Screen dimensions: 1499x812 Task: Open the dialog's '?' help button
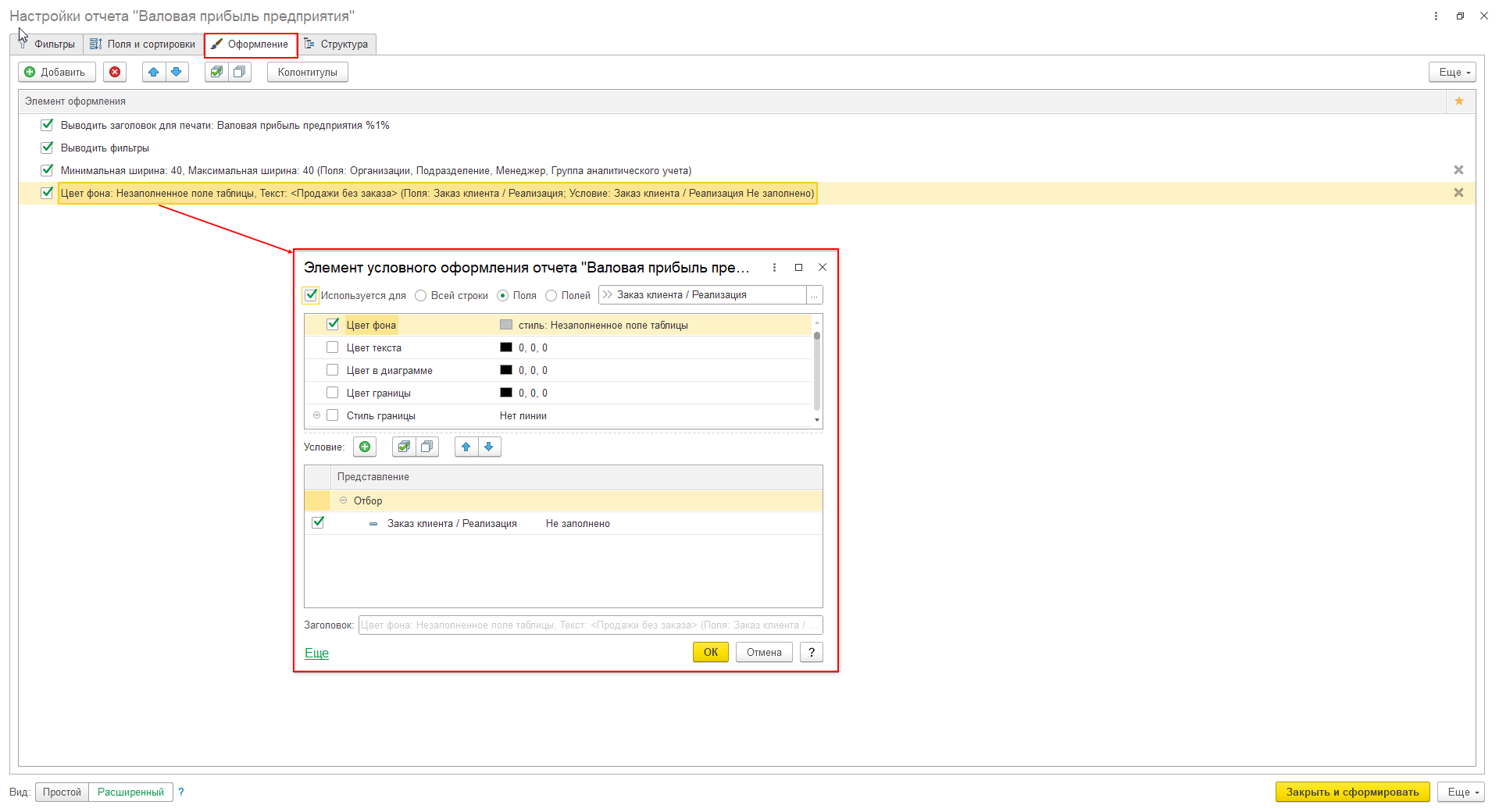pos(812,652)
